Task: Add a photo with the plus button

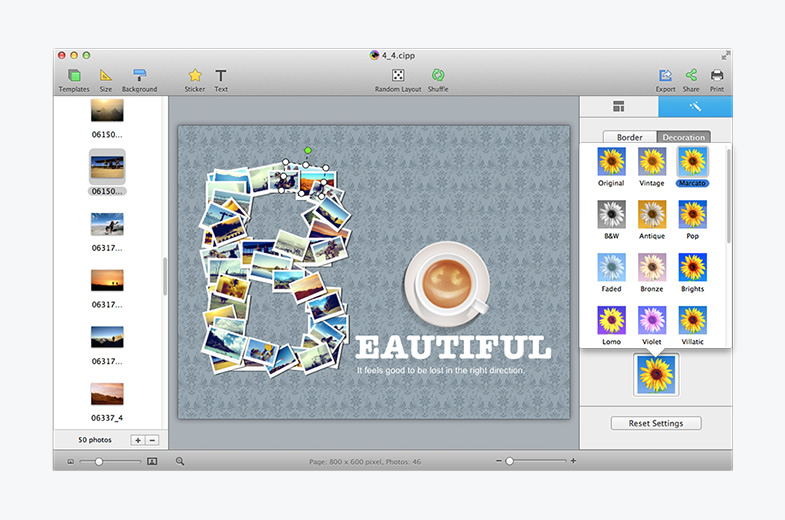Action: (137, 440)
